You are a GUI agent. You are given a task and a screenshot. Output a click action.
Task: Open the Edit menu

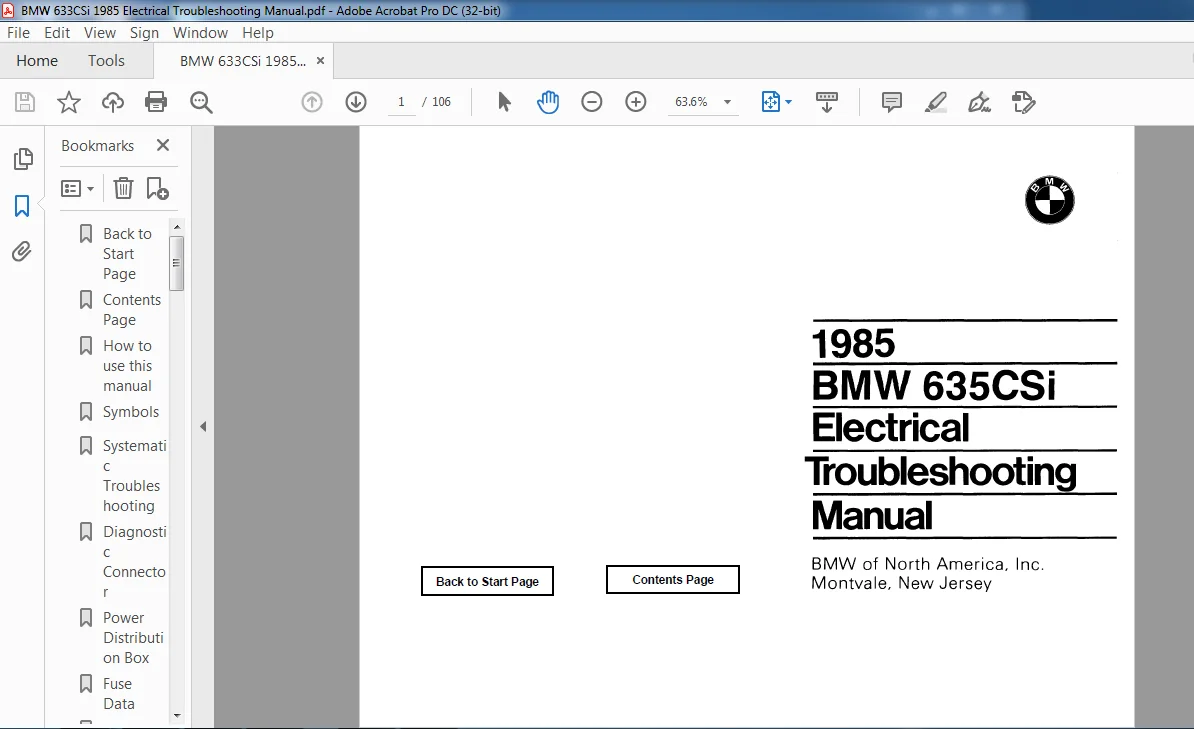(x=57, y=33)
